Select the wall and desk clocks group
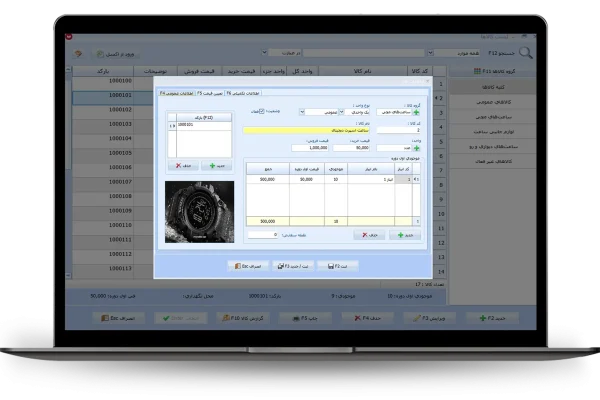This screenshot has width=600, height=400. click(x=492, y=147)
